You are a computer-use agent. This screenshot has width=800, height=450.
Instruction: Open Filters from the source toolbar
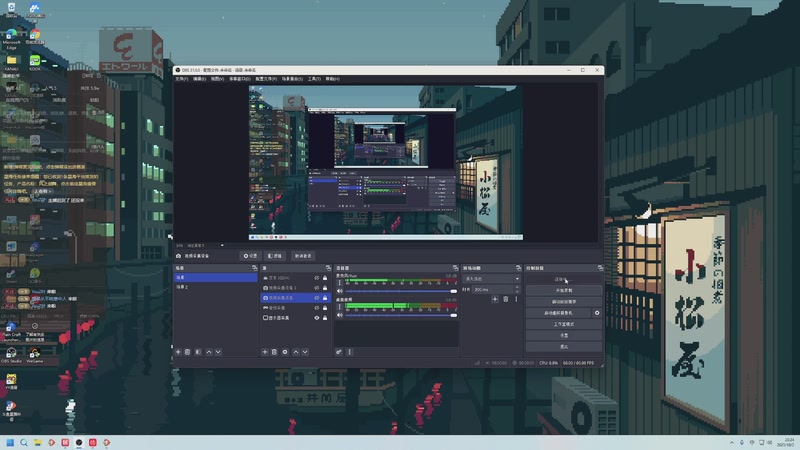pos(275,256)
